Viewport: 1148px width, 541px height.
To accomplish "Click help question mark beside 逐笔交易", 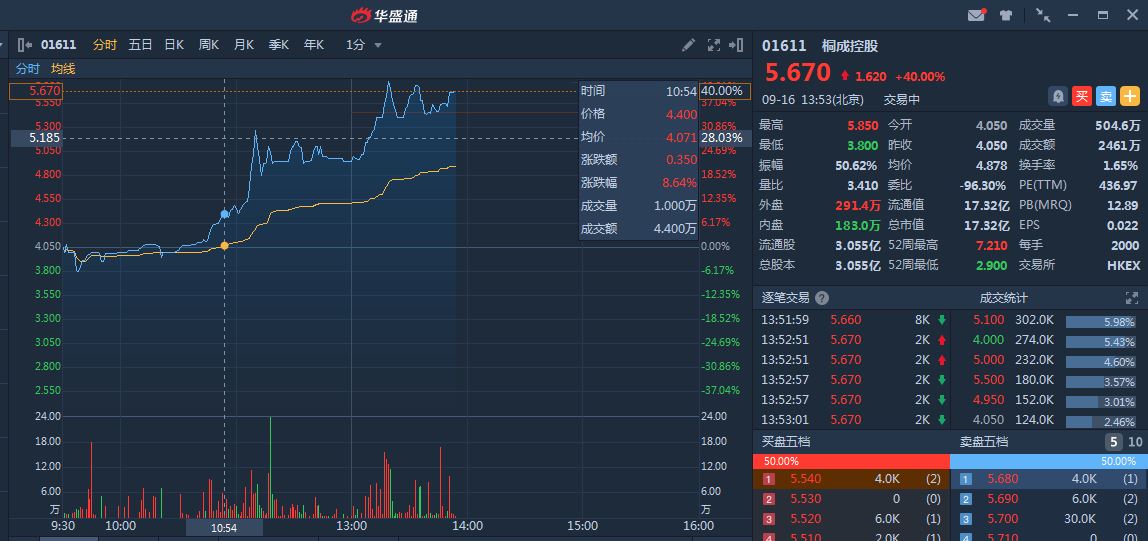I will coord(822,298).
